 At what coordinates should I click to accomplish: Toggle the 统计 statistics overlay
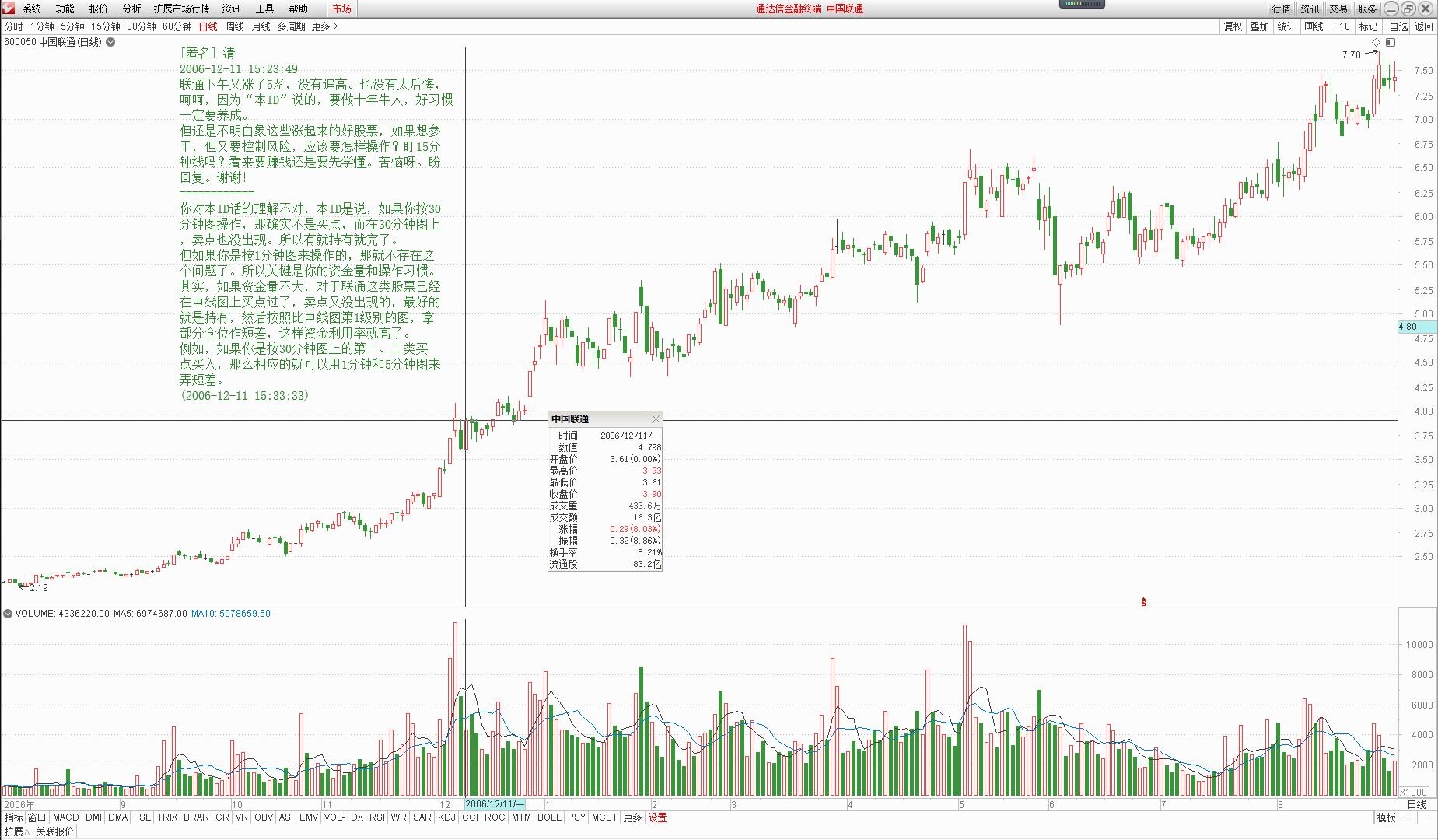point(1286,26)
